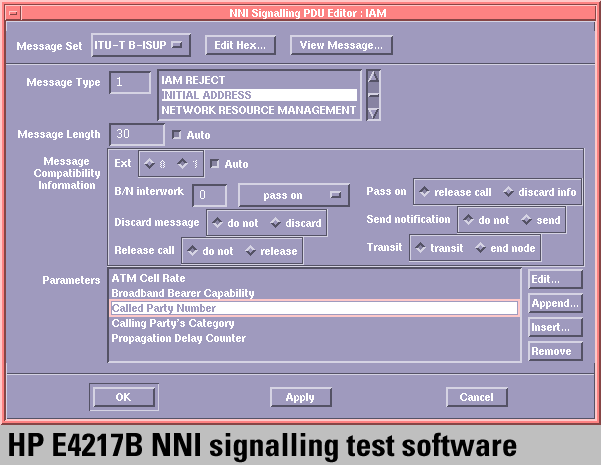Select Pass on discard info option
Screen dimensions: 601x465
pyautogui.click(x=540, y=192)
